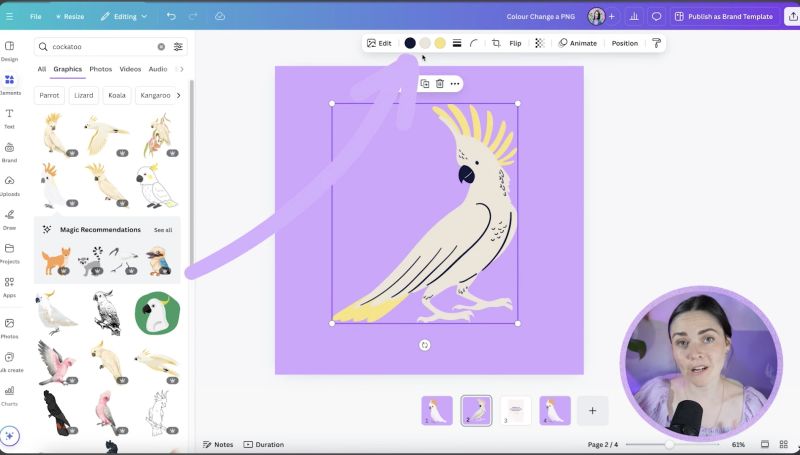Select the black cockatoo graphic
The width and height of the screenshot is (800, 455).
(x=57, y=413)
